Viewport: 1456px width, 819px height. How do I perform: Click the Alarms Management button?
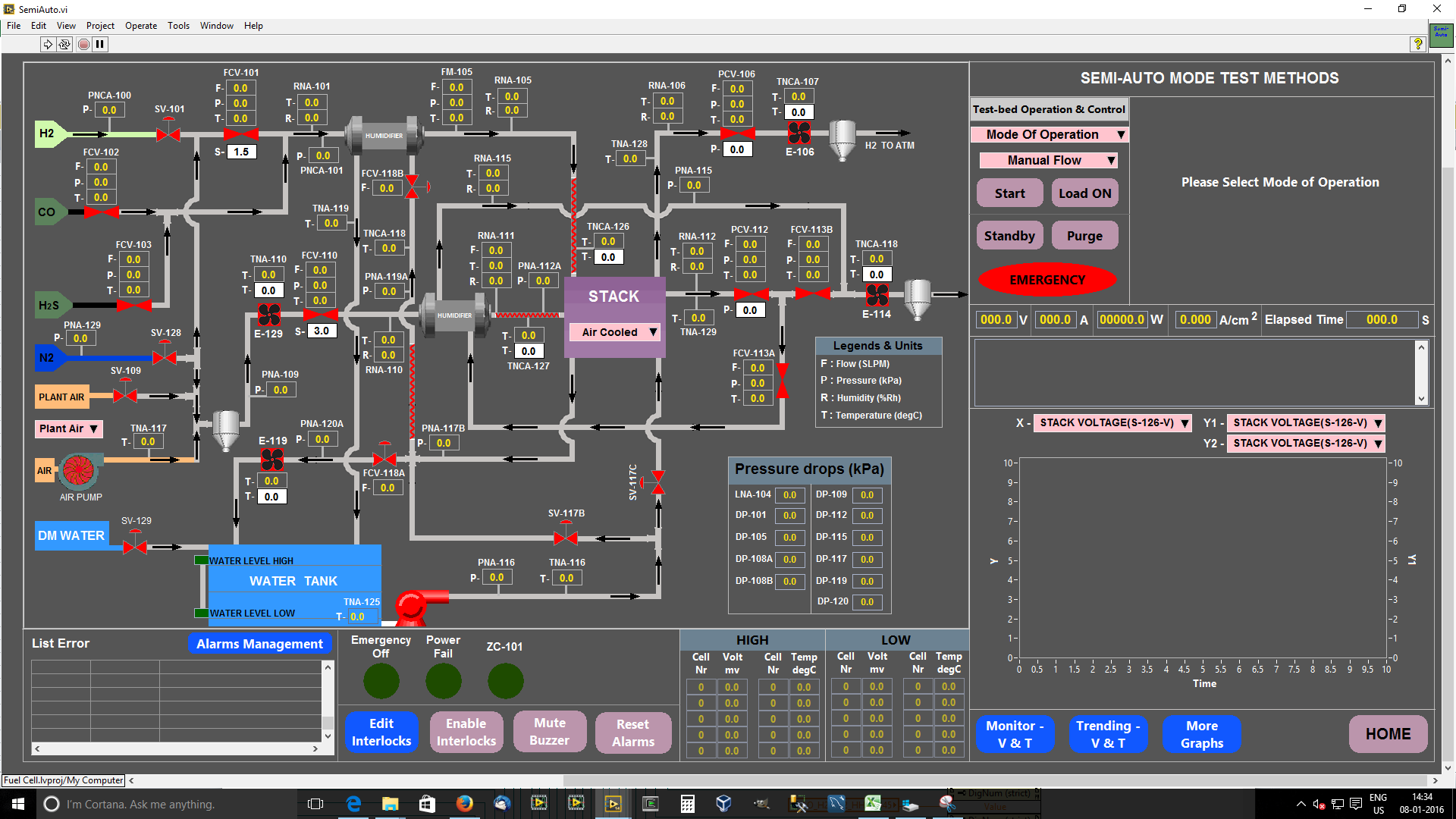coord(259,644)
